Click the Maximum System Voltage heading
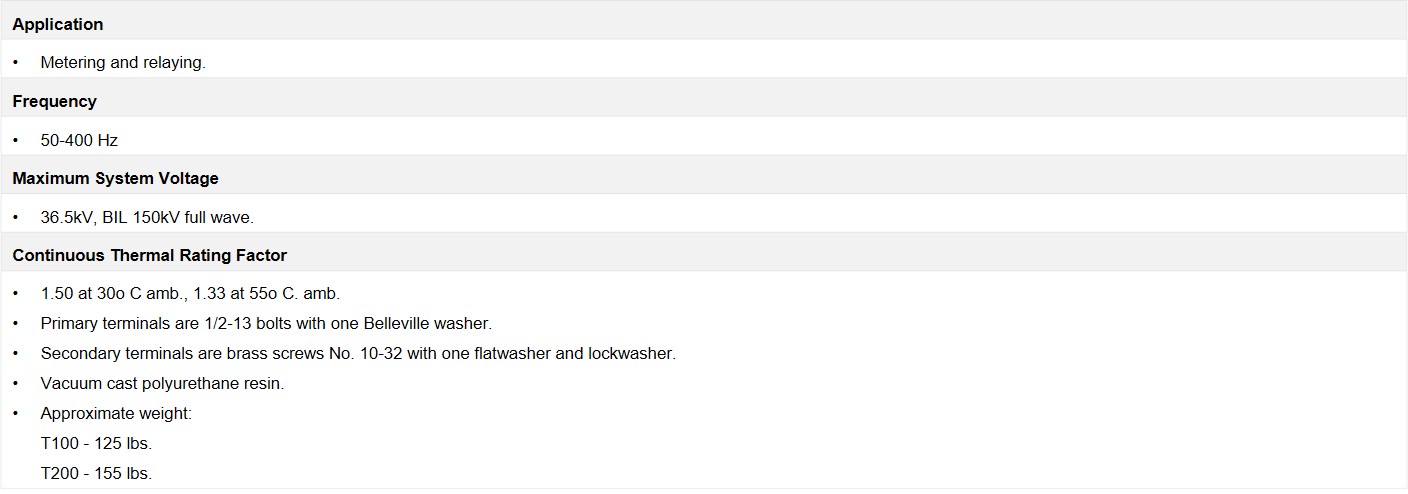Image resolution: width=1408 pixels, height=494 pixels. [115, 178]
